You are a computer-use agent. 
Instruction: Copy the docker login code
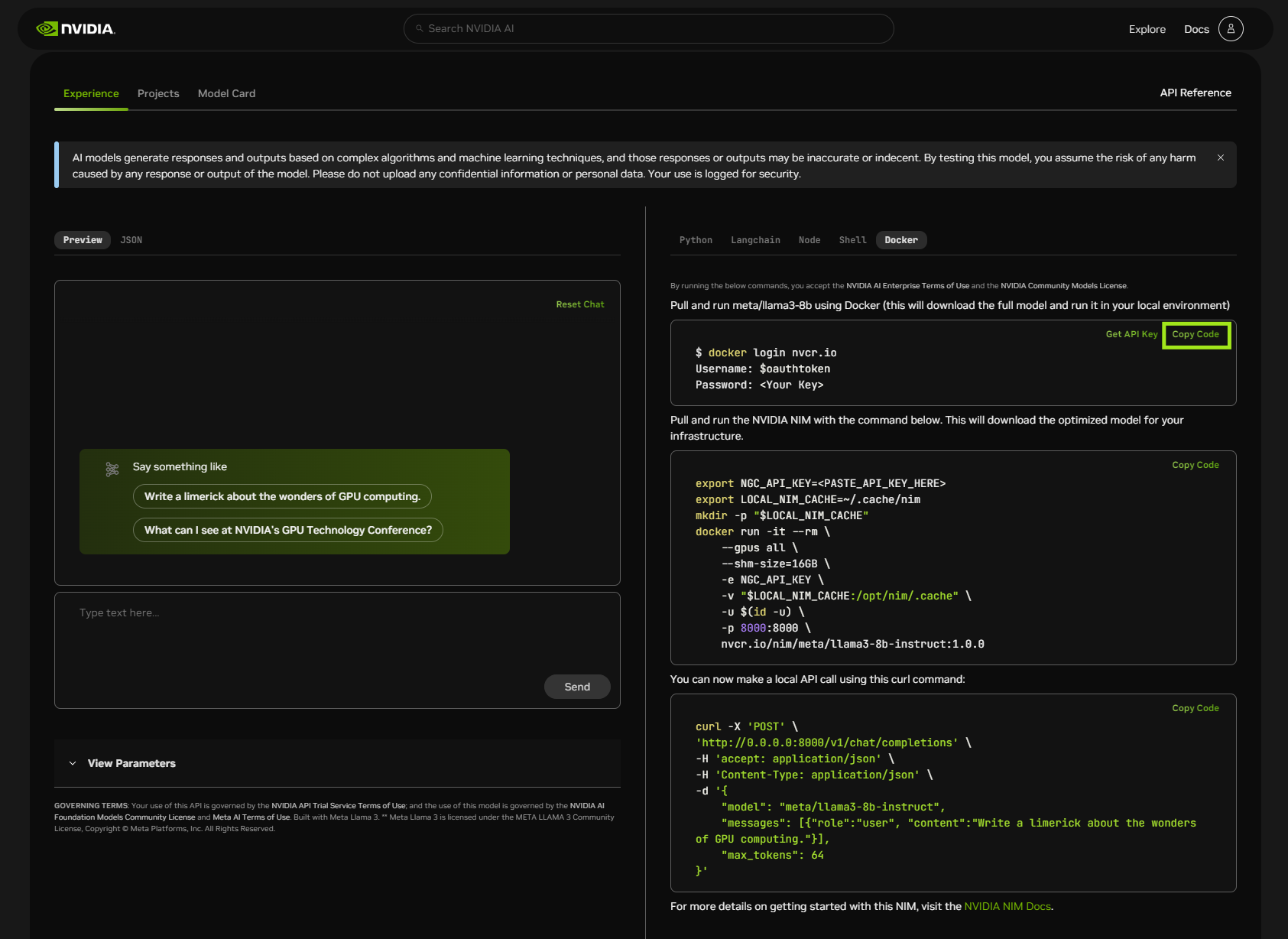(x=1196, y=335)
